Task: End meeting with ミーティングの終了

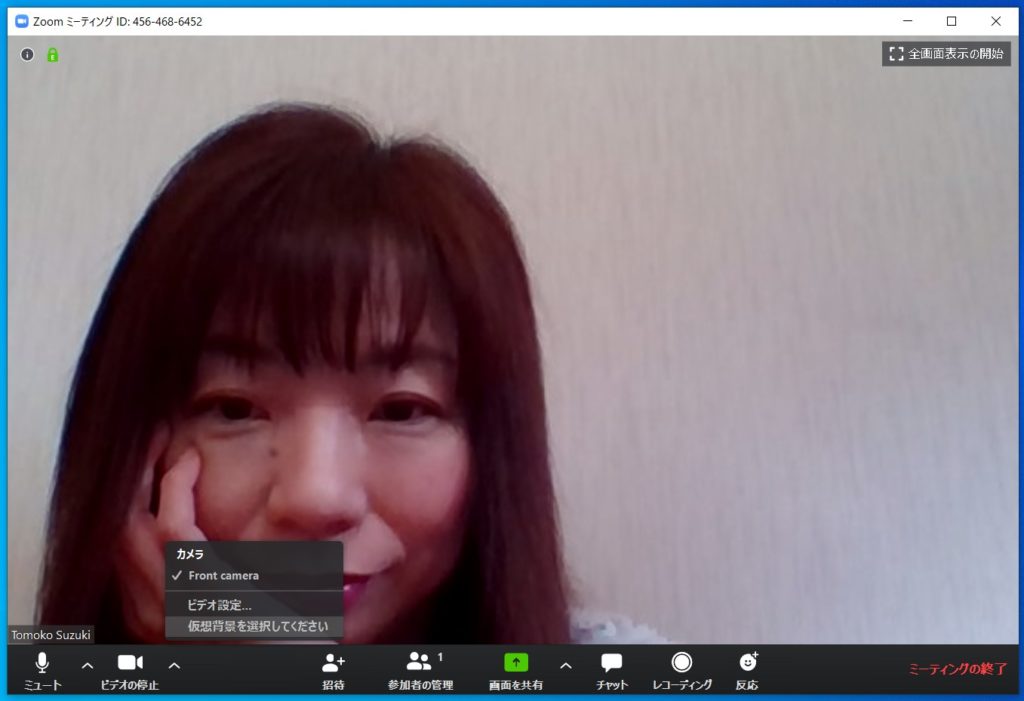Action: coord(957,669)
